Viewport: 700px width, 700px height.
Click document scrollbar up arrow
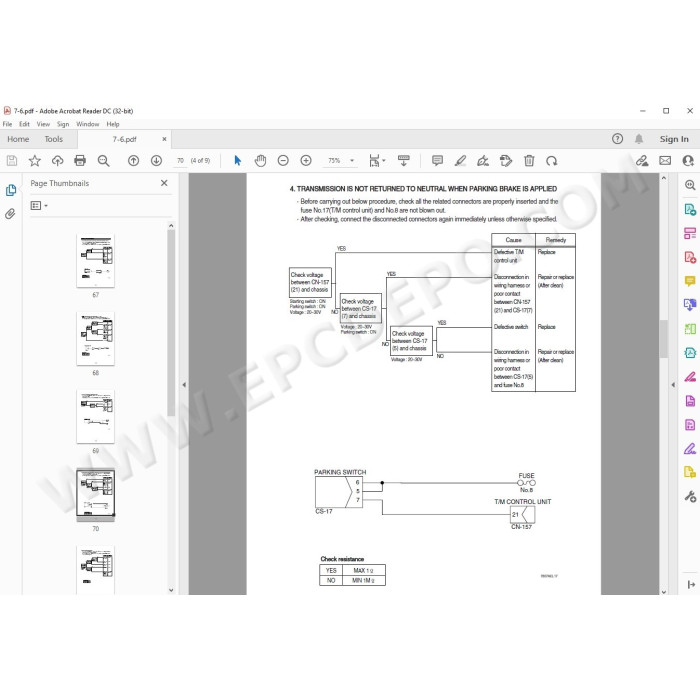[x=664, y=178]
